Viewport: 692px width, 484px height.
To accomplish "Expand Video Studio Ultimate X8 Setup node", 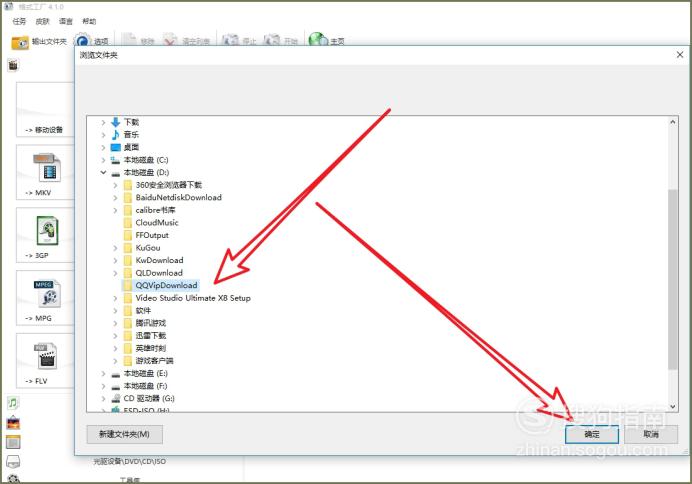I will point(116,298).
